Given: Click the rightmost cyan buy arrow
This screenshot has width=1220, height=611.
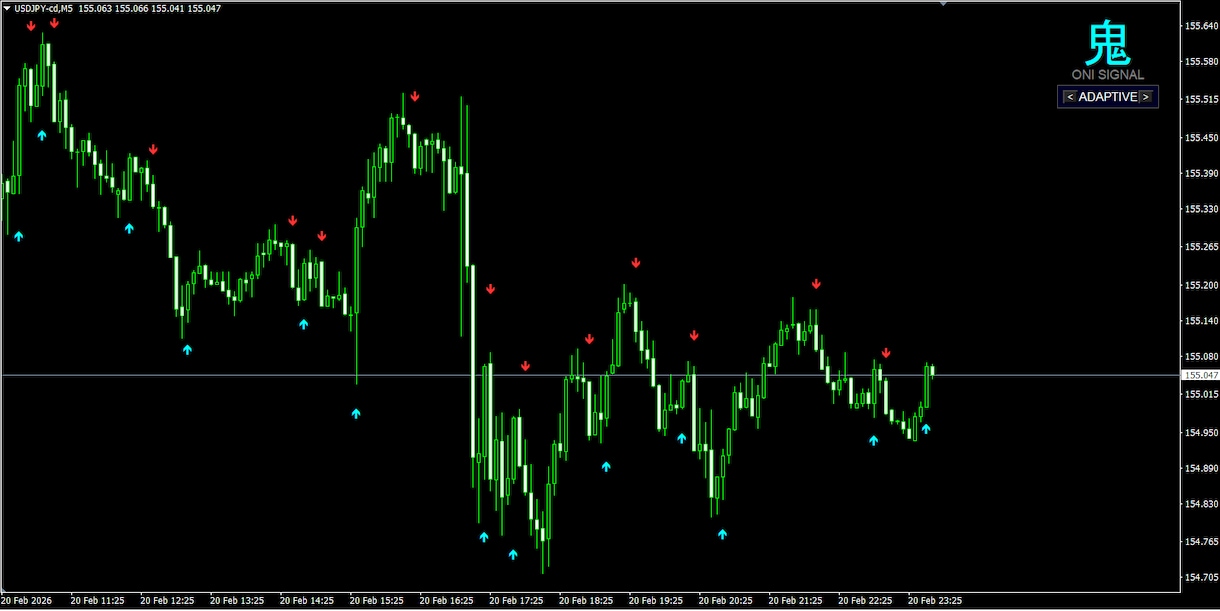Looking at the screenshot, I should 926,429.
